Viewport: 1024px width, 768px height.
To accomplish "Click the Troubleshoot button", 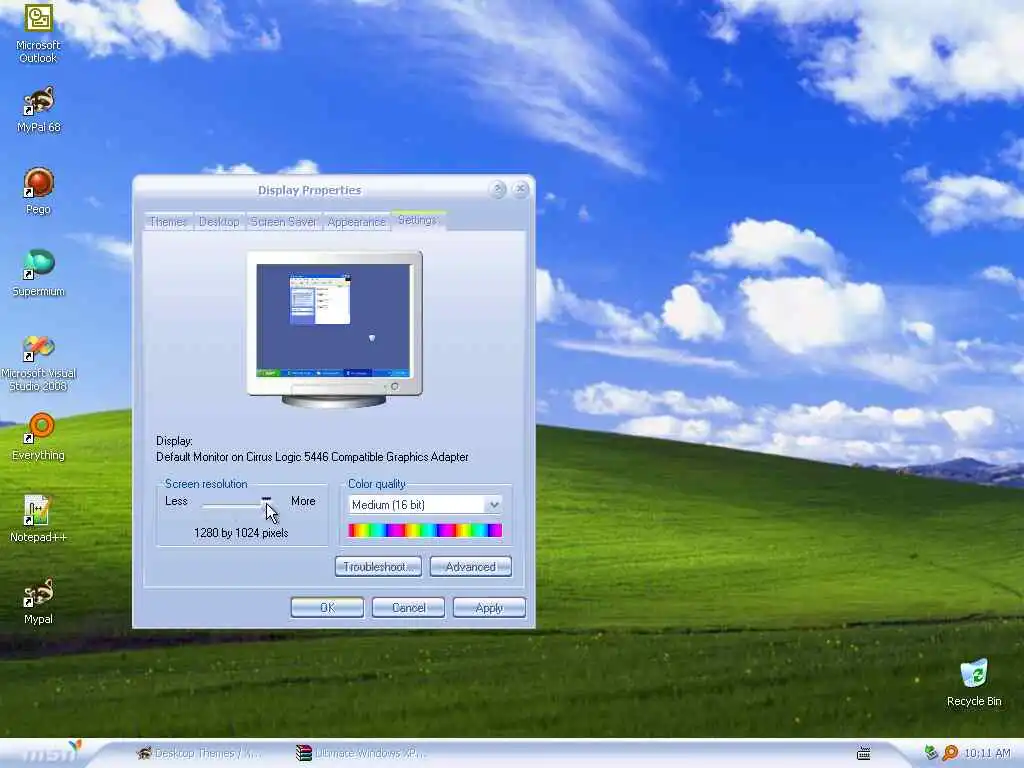I will (x=378, y=566).
